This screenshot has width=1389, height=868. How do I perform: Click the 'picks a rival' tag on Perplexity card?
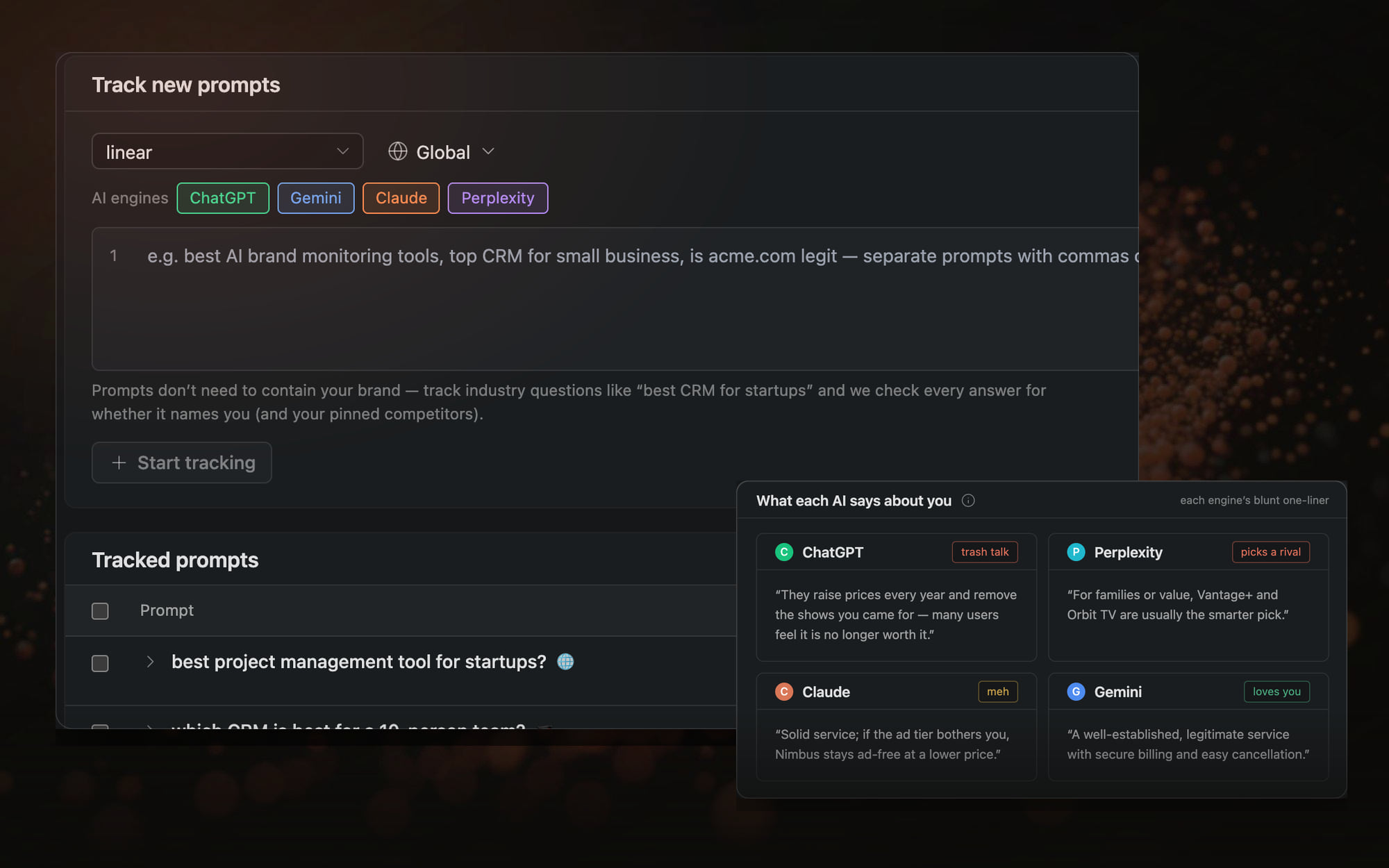coord(1271,552)
